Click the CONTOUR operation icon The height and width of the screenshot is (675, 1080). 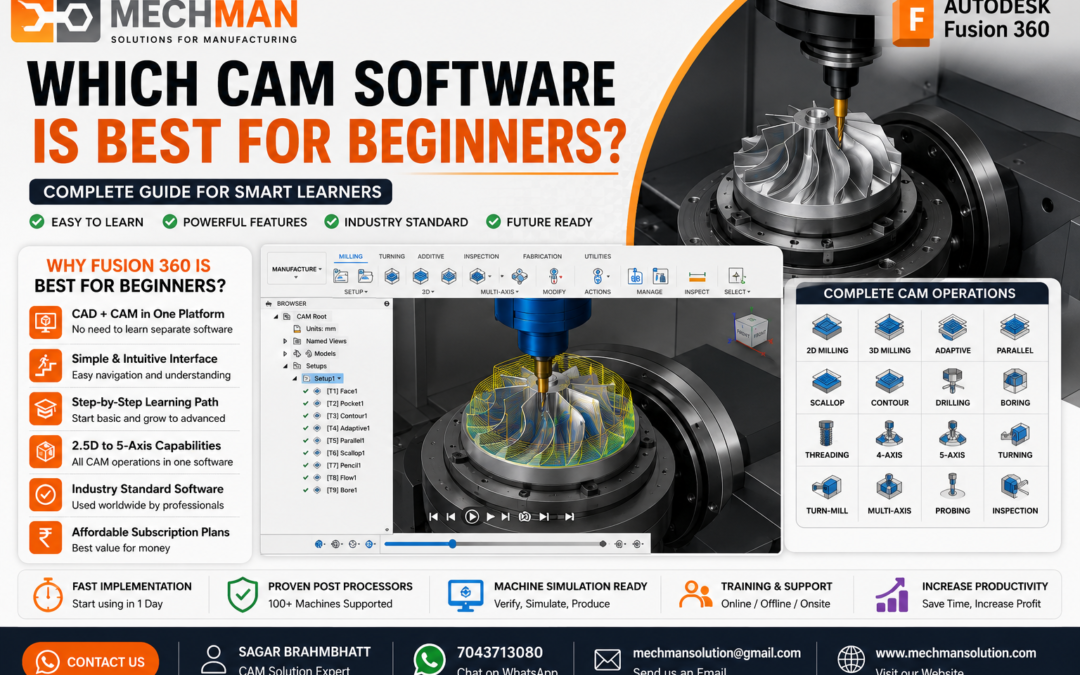889,380
